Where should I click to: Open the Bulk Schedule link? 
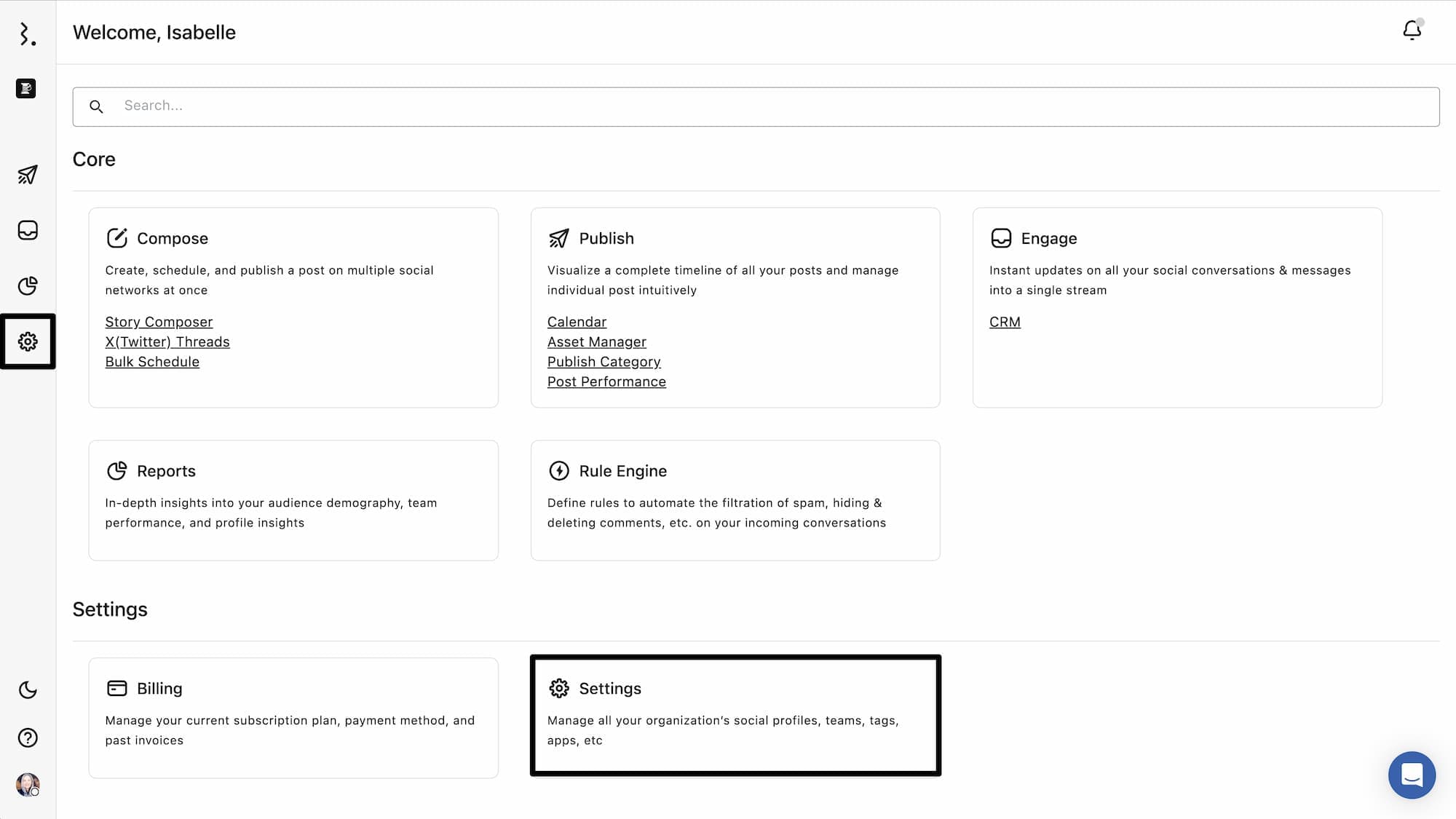pos(152,362)
